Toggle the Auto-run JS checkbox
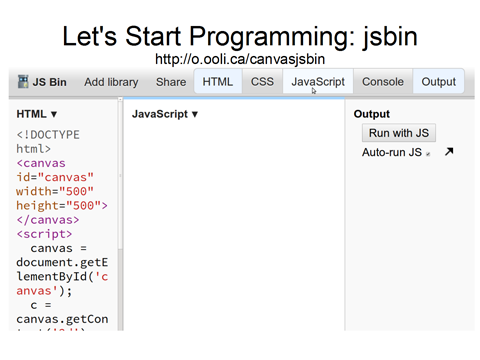The height and width of the screenshot is (360, 480). point(428,154)
